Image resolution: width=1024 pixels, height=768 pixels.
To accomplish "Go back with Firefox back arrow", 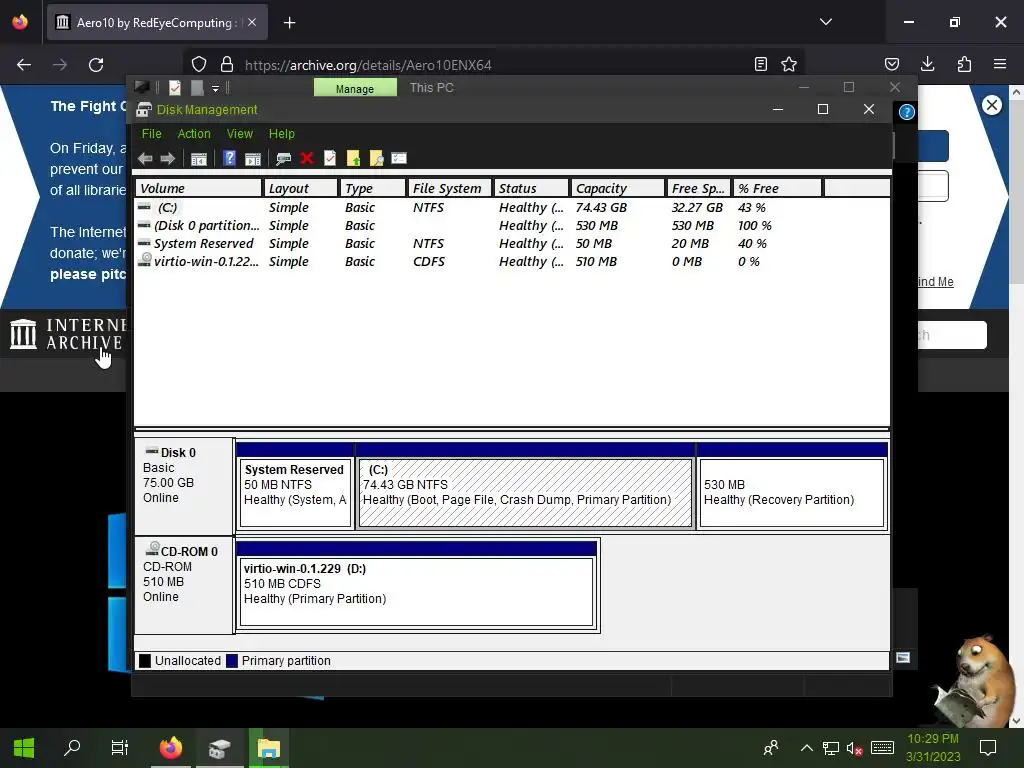I will [x=24, y=65].
